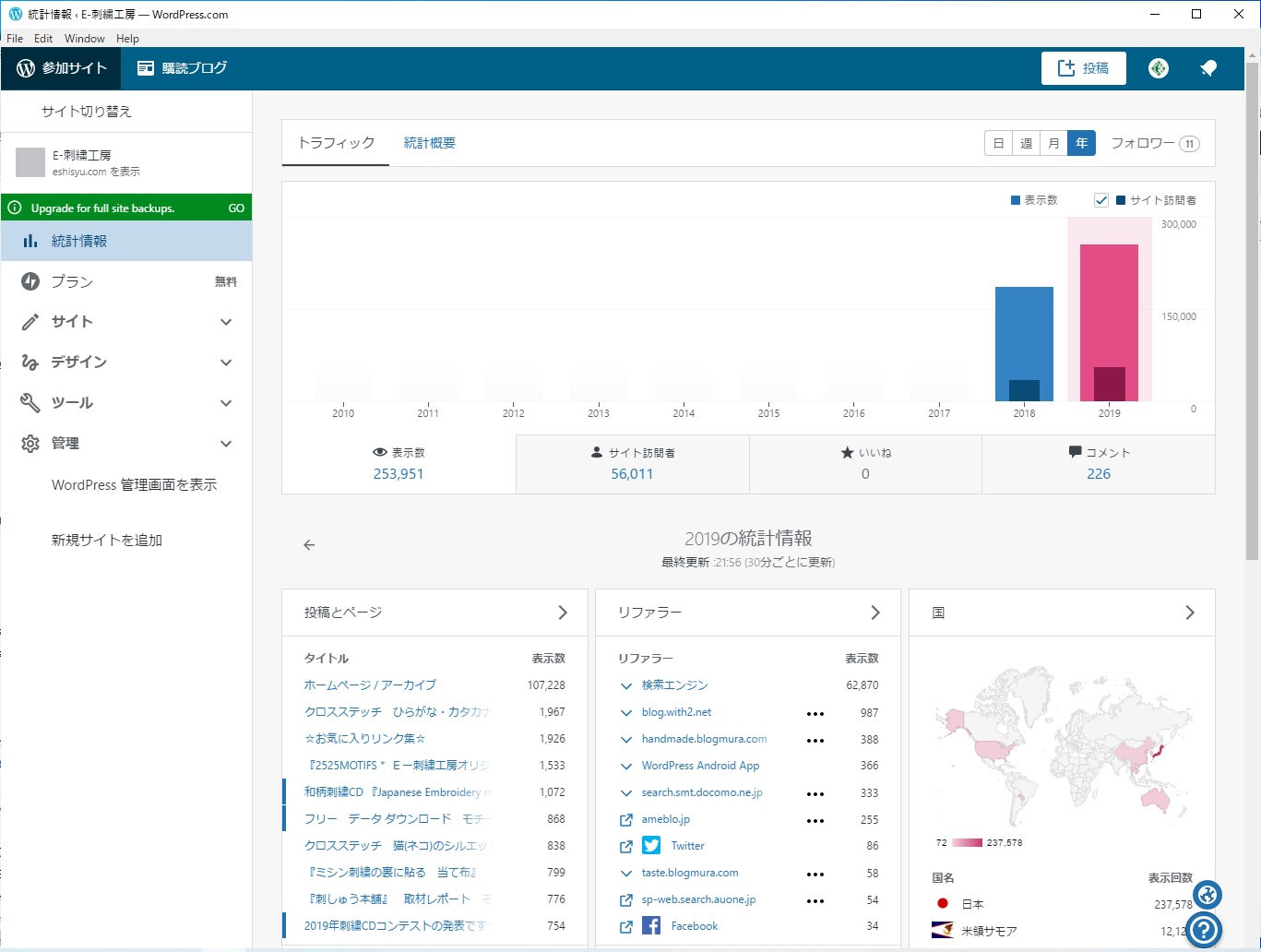Switch chart period to 週

tap(1026, 143)
